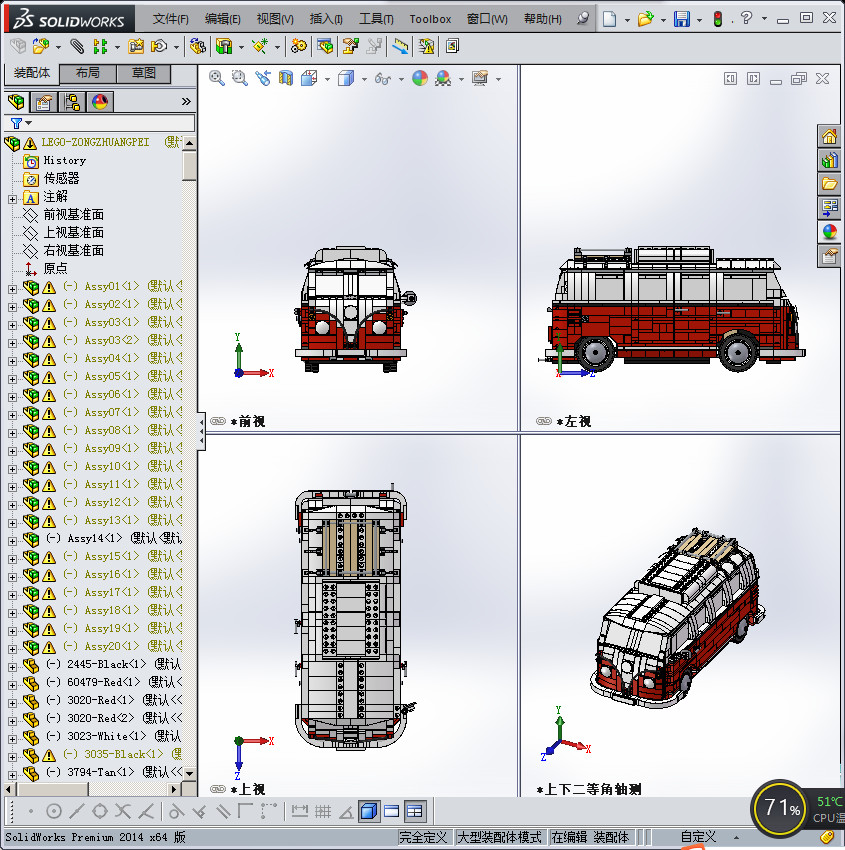845x850 pixels.
Task: Click the 大型装配体模式 status button
Action: click(500, 837)
